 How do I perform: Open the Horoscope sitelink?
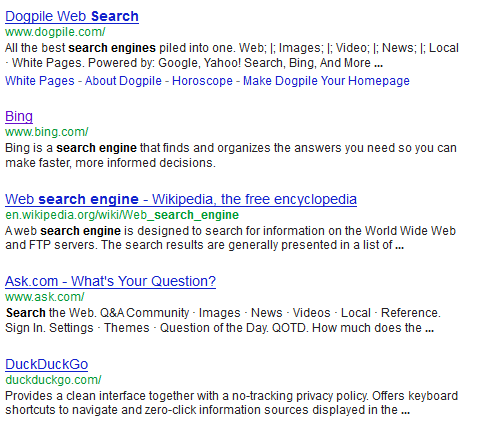[x=202, y=81]
